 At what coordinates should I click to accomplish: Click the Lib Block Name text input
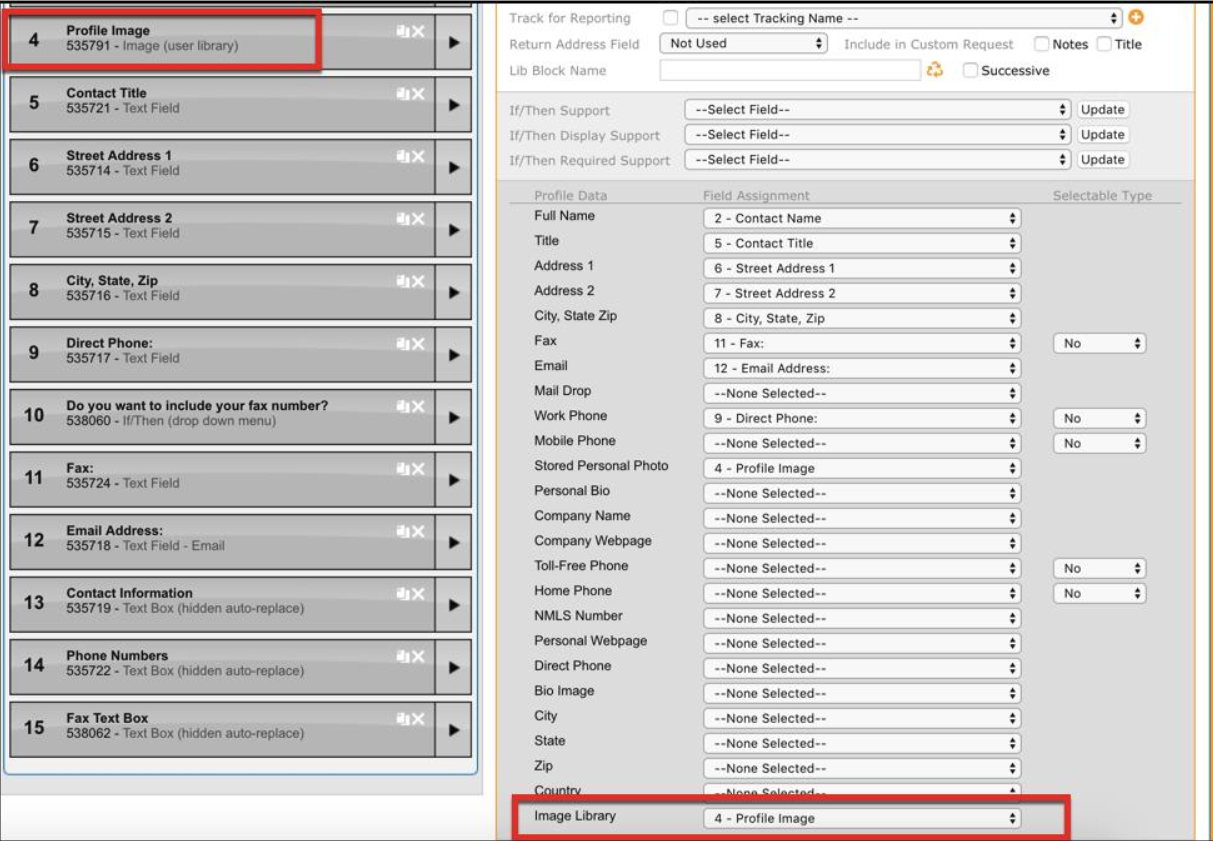click(x=790, y=70)
